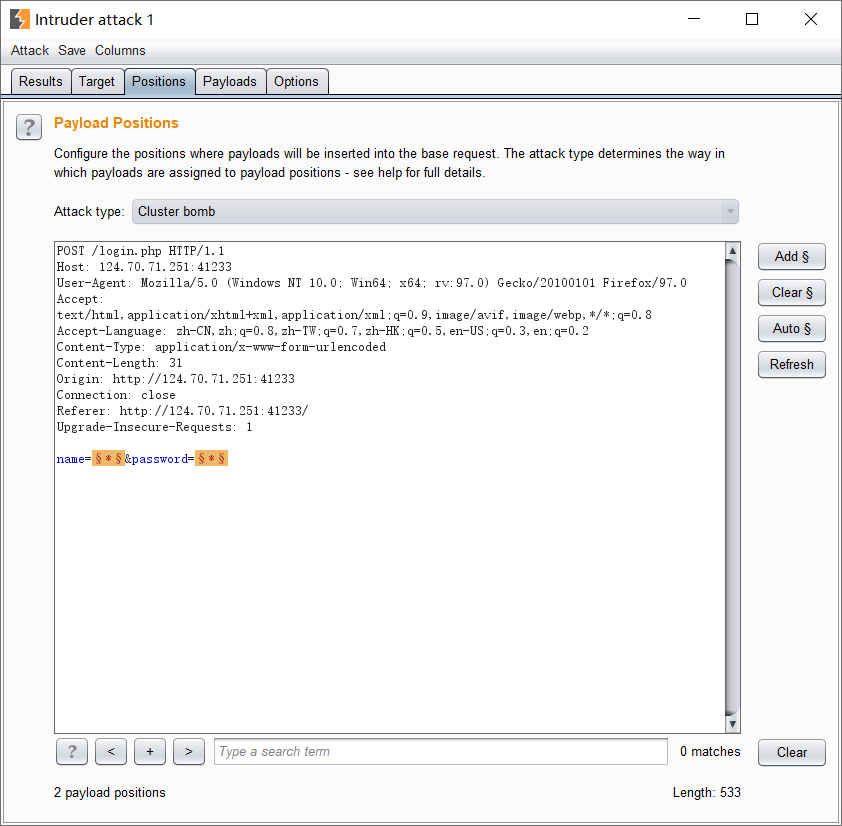Click the plus search options button

150,751
